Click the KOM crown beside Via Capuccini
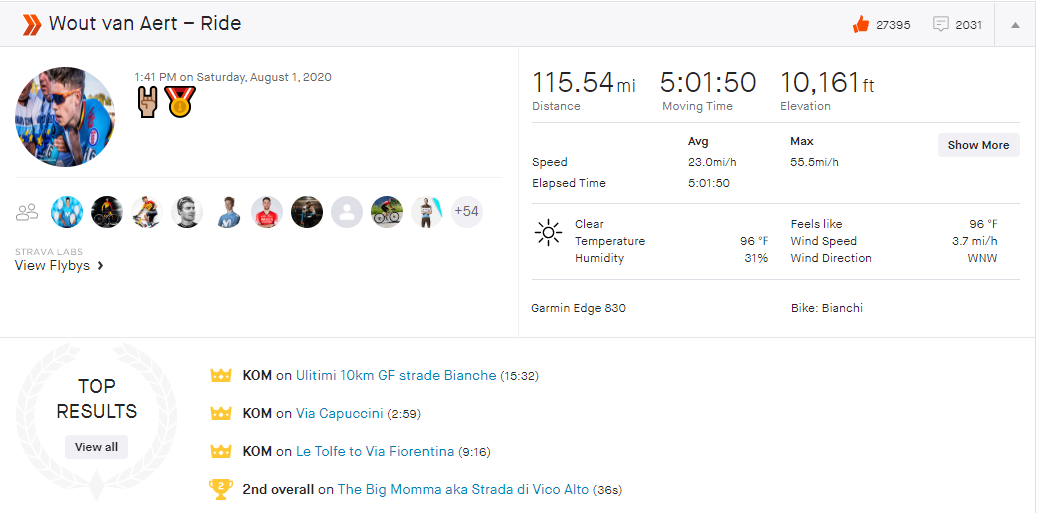 [221, 413]
